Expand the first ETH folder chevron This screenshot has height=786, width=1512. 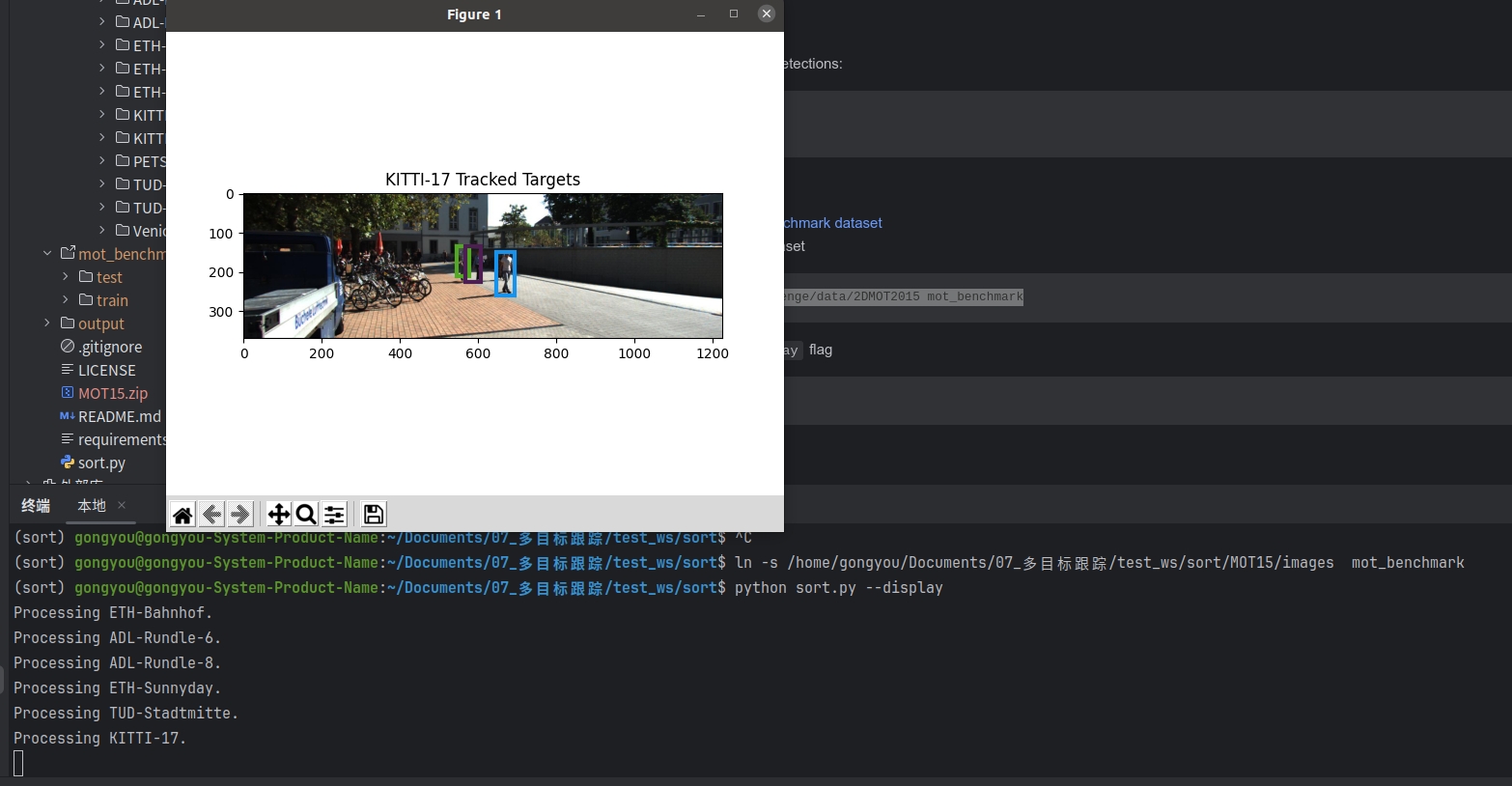point(102,44)
